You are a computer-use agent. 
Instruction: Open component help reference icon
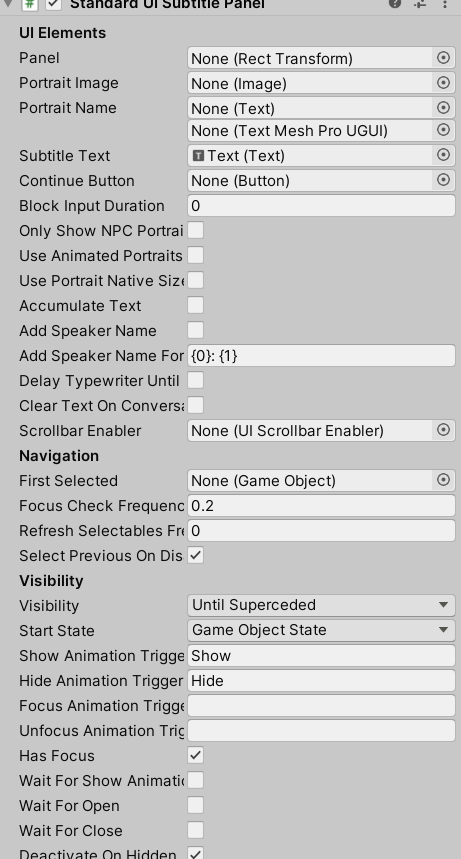(395, 3)
